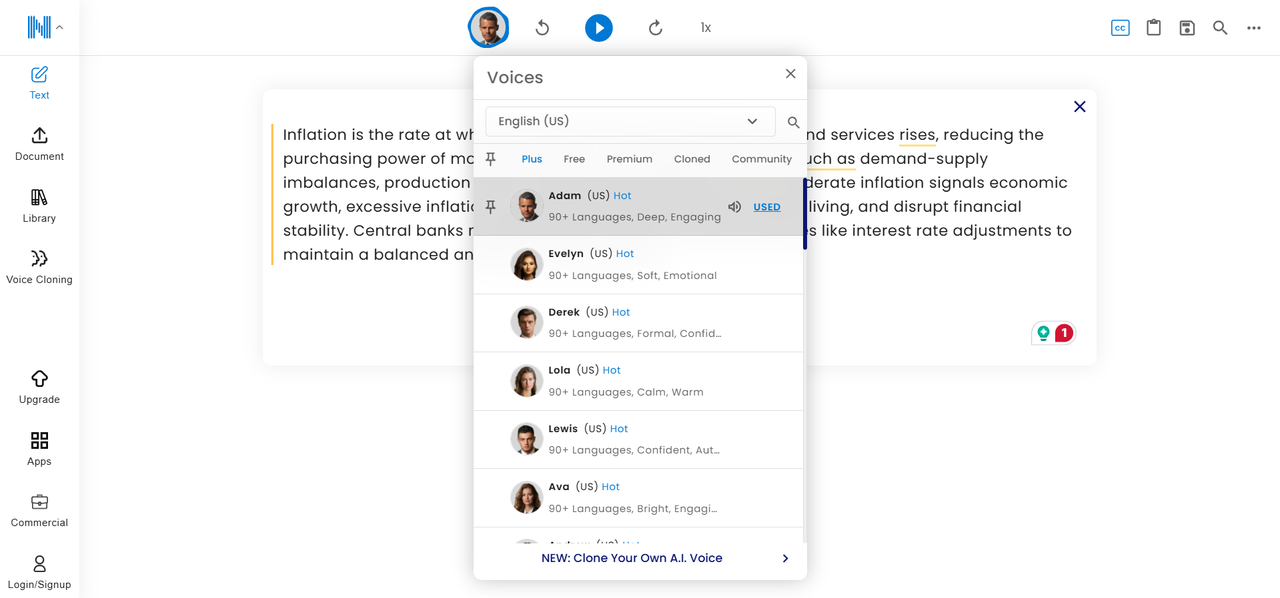Save the audio with the save icon
This screenshot has width=1280, height=598.
pyautogui.click(x=1187, y=27)
